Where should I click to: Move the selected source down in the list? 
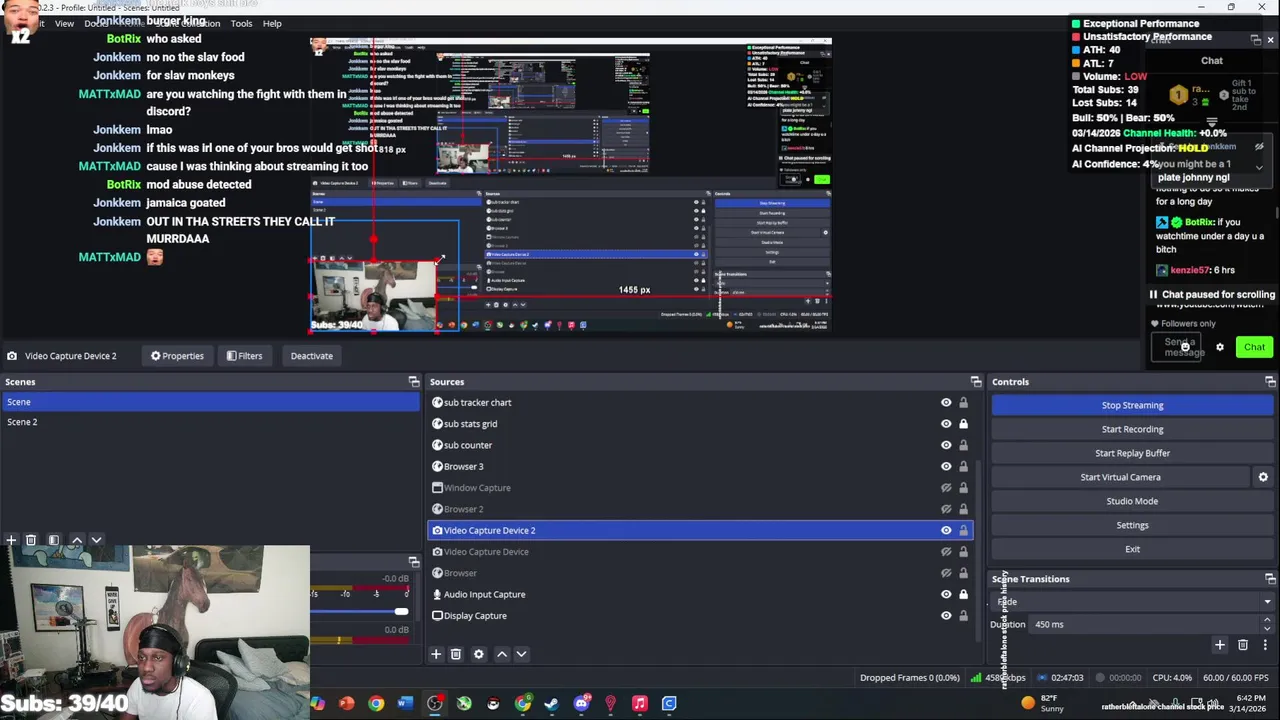[x=521, y=654]
